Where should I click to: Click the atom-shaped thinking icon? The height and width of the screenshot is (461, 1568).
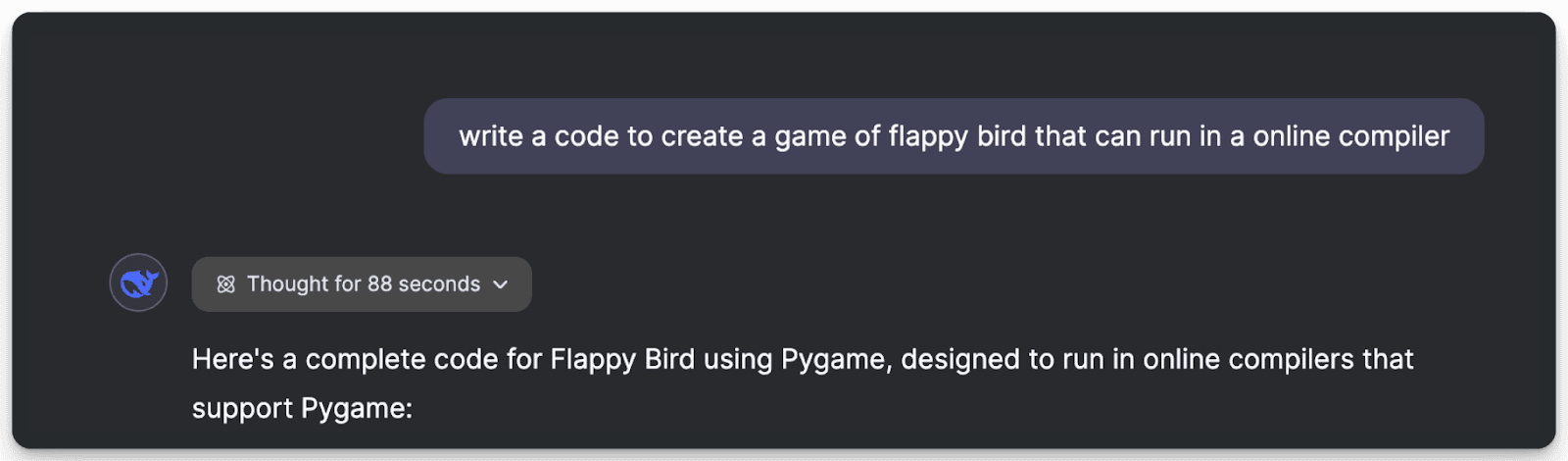225,284
